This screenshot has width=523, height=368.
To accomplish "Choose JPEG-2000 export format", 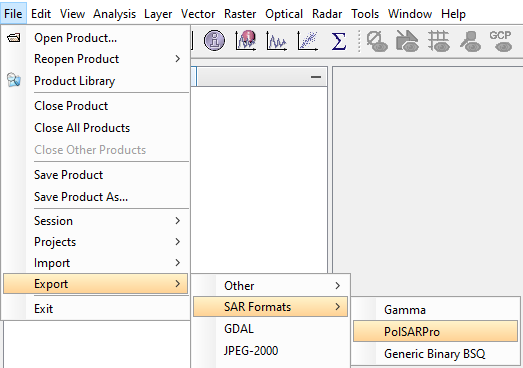I will tap(270, 351).
